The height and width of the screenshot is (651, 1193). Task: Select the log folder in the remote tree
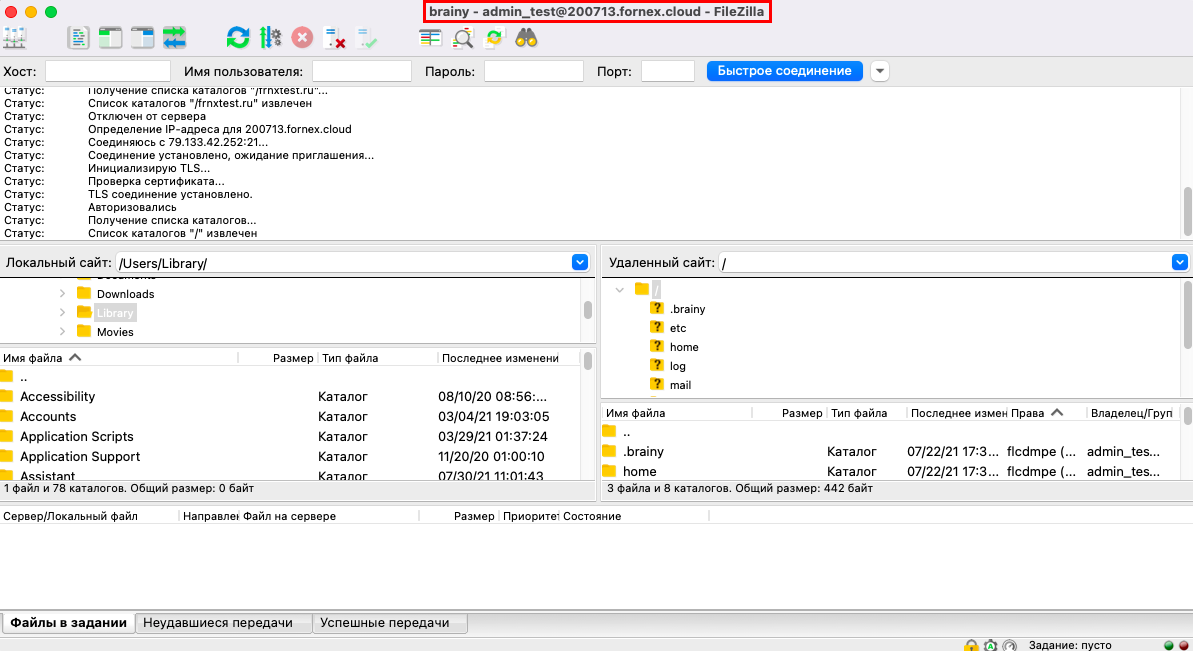677,366
